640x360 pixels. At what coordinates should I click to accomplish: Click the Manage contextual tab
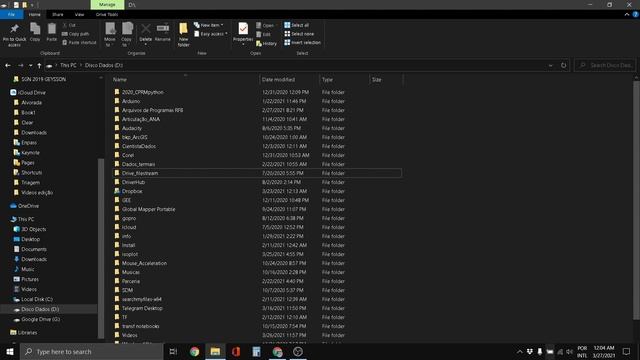(x=107, y=4)
